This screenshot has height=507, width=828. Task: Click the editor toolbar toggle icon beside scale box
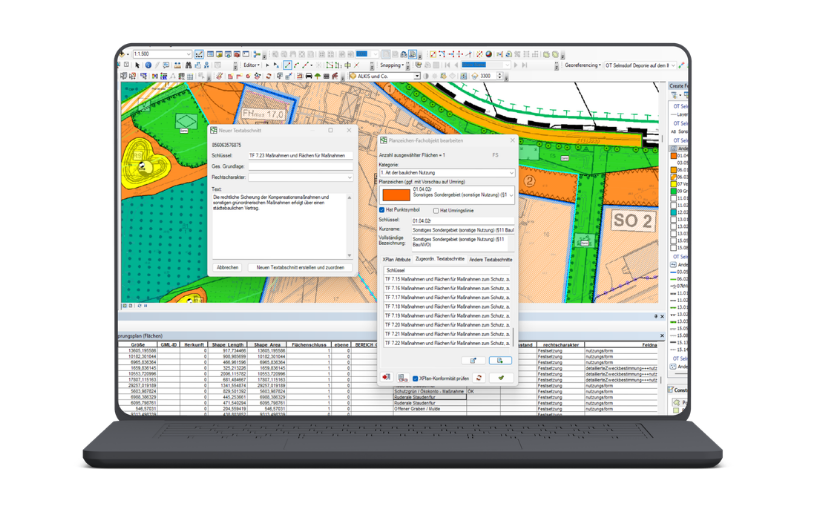click(x=199, y=54)
